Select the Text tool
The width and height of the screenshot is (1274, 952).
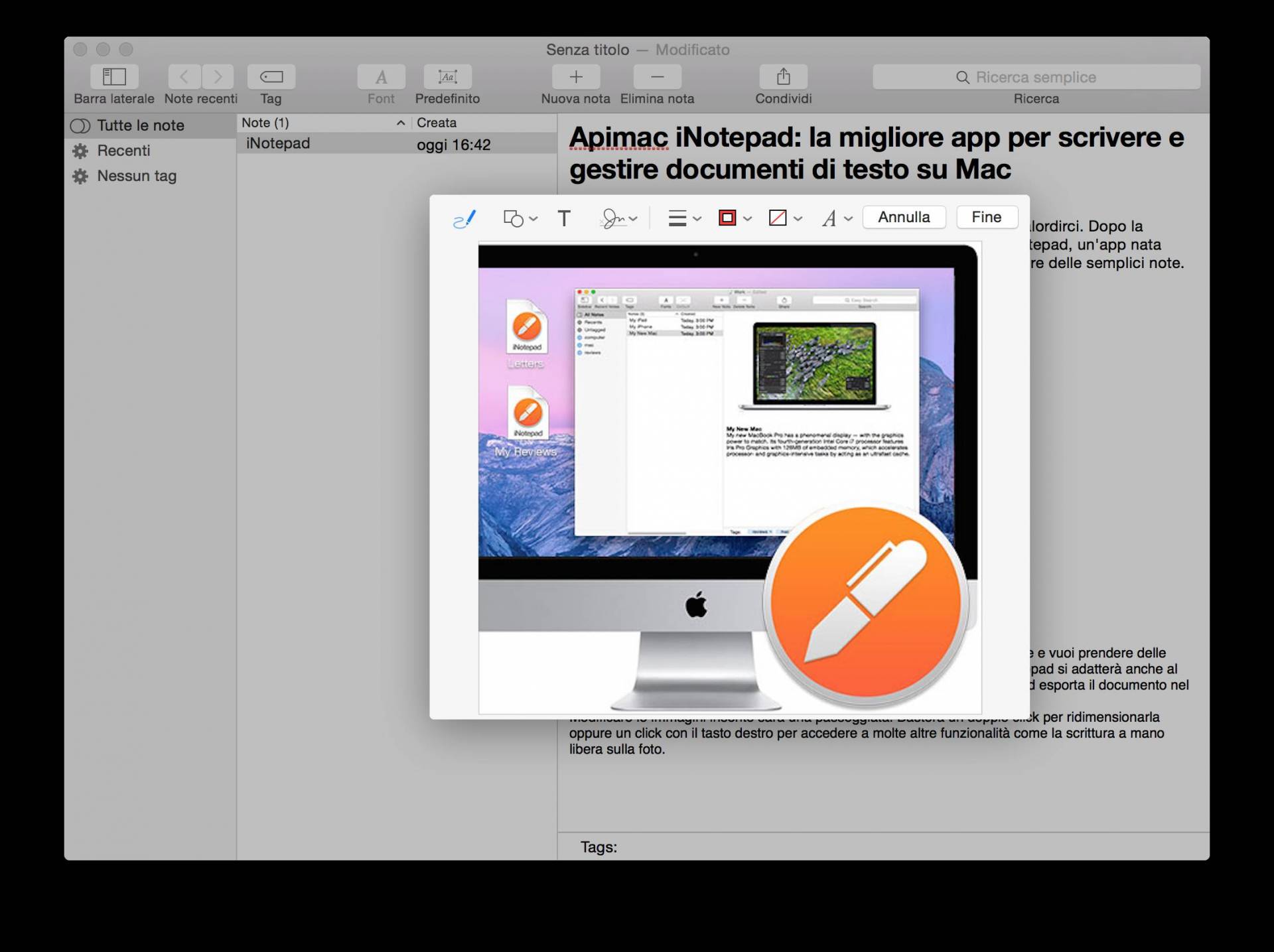pos(564,218)
